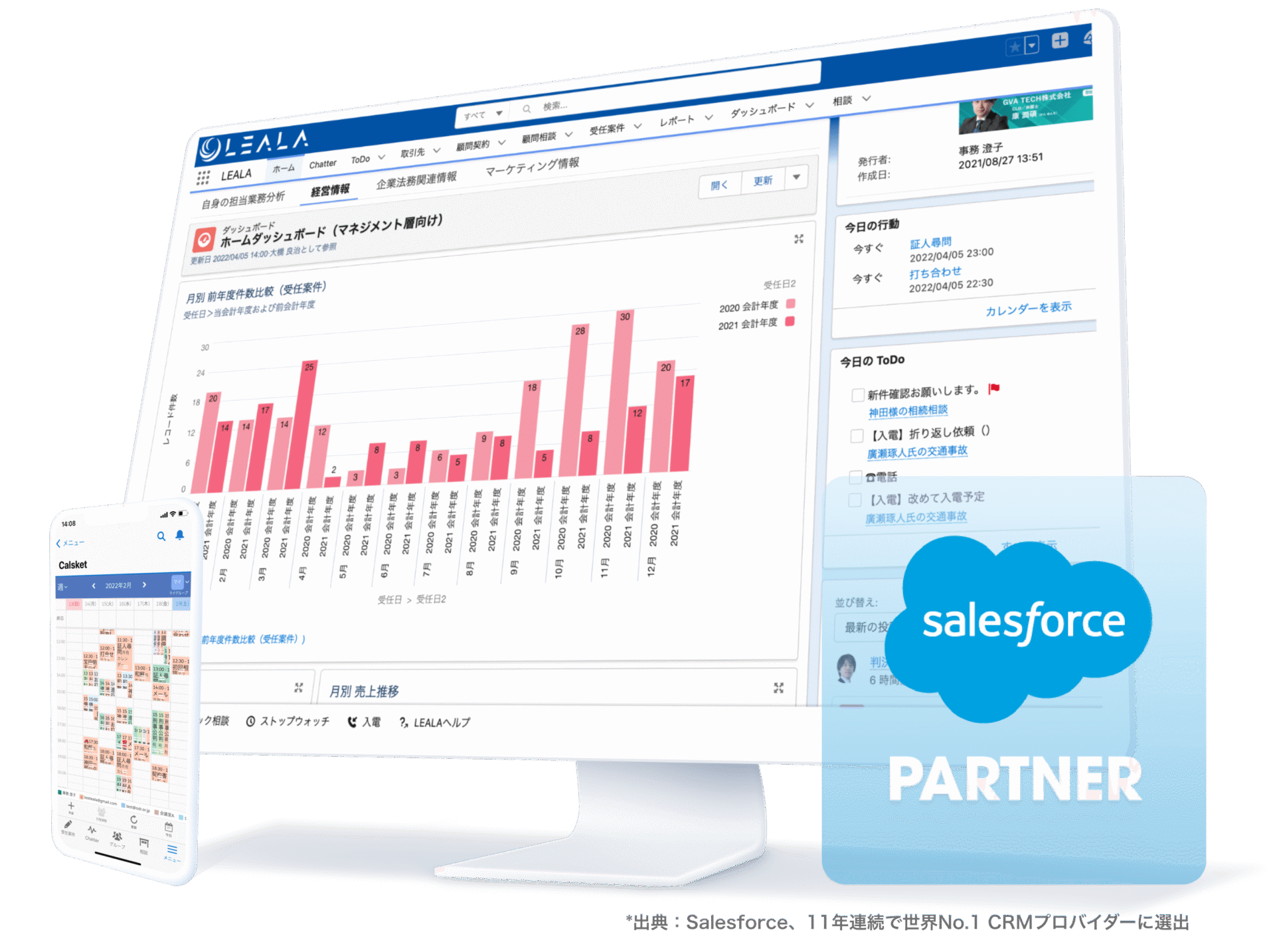The width and height of the screenshot is (1275, 952).
Task: Tap the Chatter pulse icon on phone
Action: pos(92,831)
